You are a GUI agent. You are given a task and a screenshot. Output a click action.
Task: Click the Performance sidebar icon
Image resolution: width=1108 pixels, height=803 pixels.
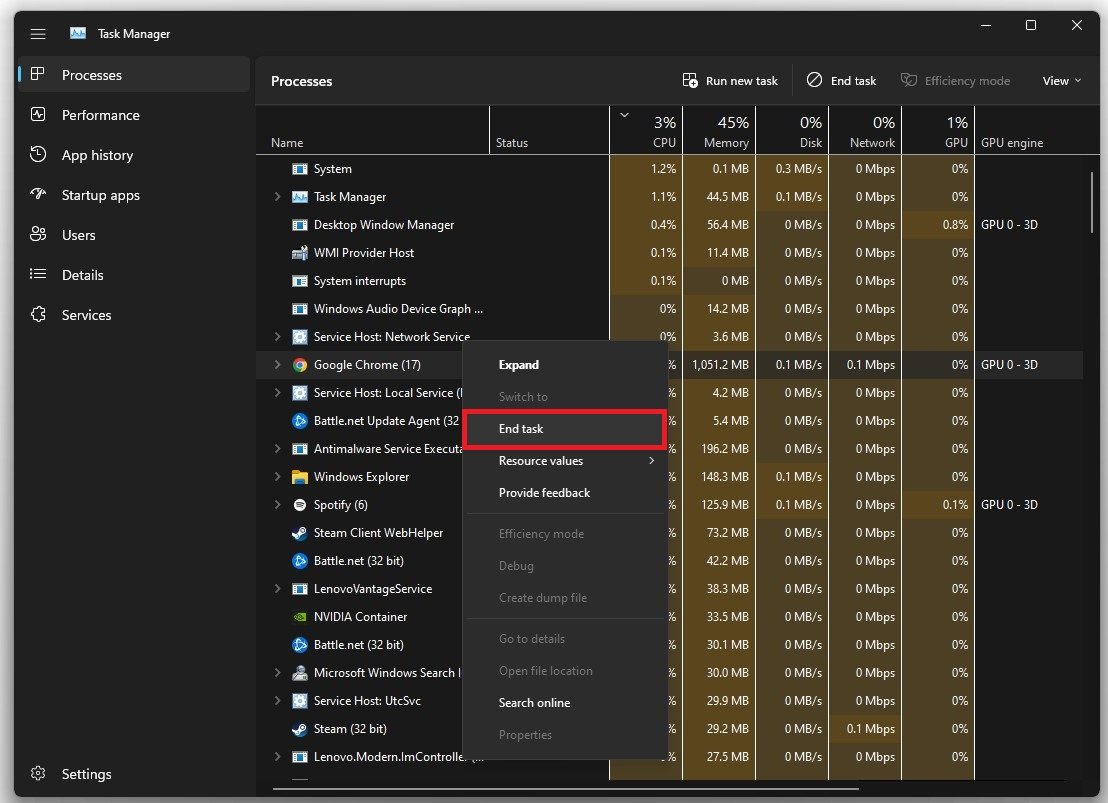[38, 115]
